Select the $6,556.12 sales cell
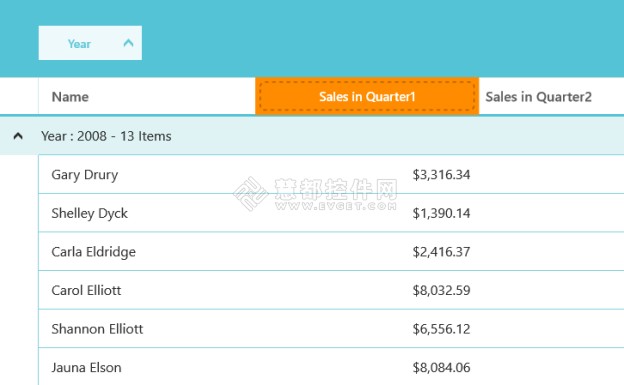Screen dimensions: 624x385 pos(367,329)
